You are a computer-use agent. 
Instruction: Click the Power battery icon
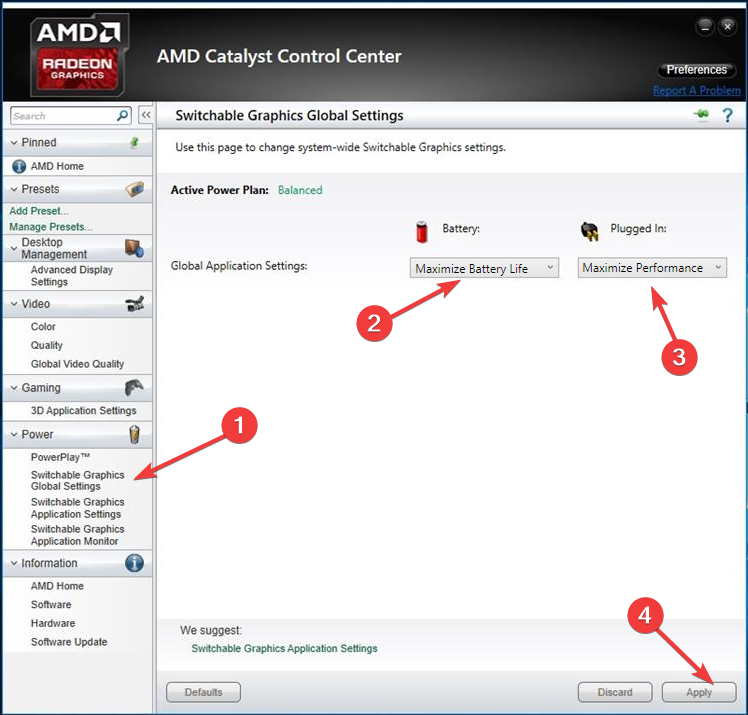(x=135, y=435)
